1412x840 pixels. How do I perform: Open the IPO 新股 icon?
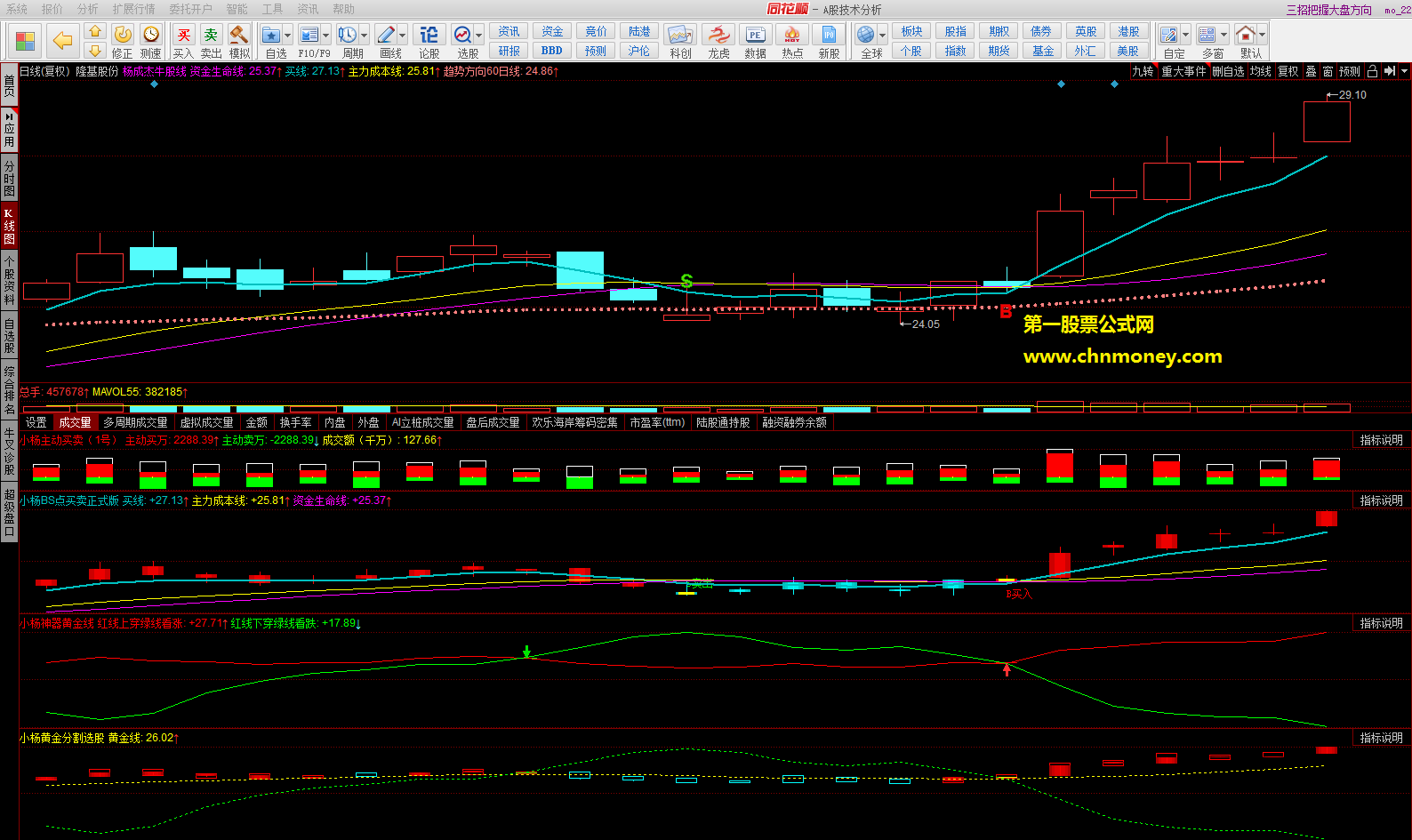coord(829,35)
